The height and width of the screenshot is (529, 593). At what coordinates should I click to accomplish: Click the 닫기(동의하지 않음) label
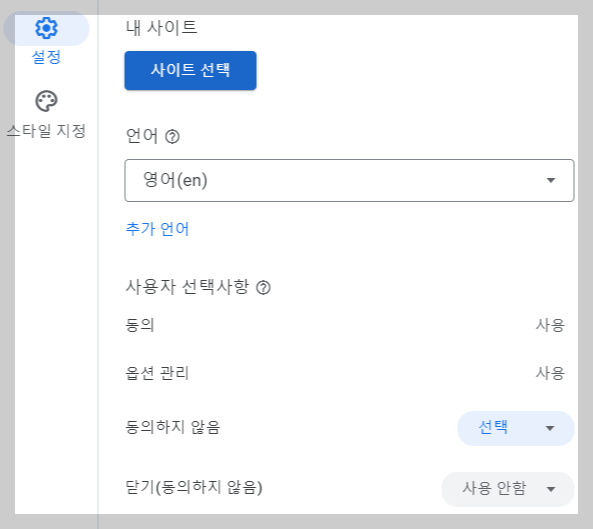(194, 487)
